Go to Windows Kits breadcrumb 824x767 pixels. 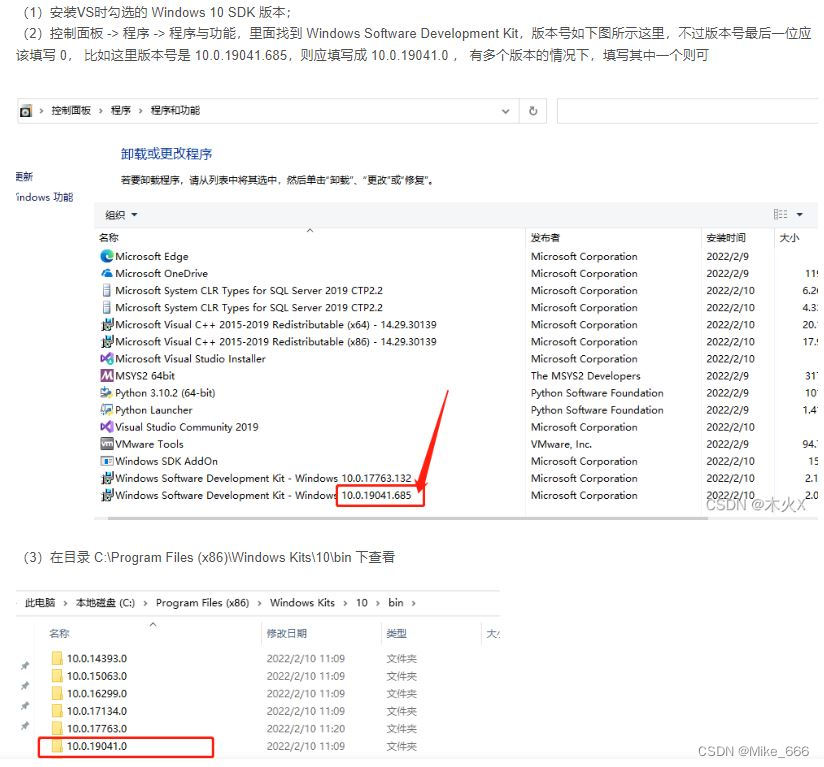pos(302,603)
